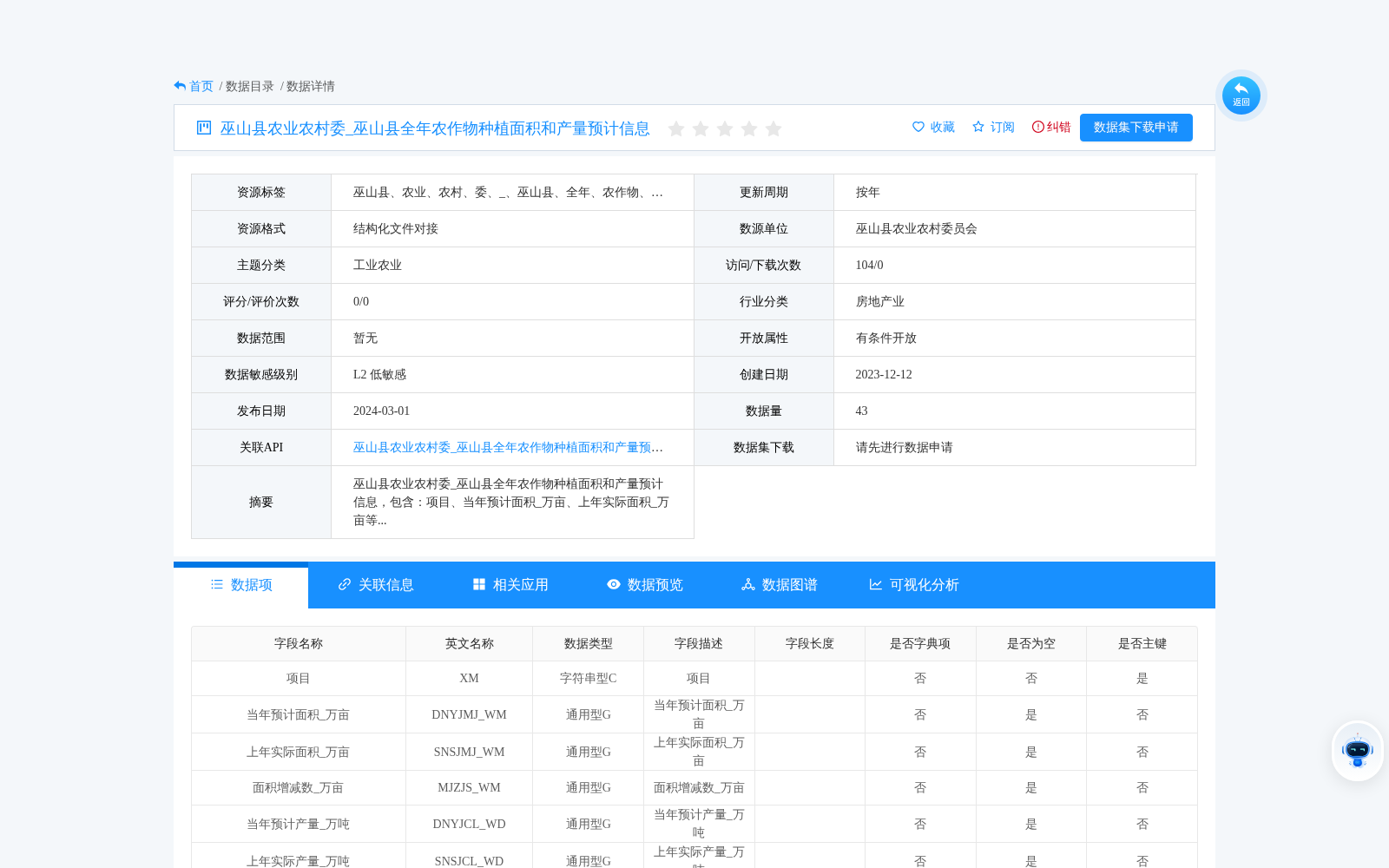Click the 字段名称 column header
Image resolution: width=1389 pixels, height=868 pixels.
pos(299,644)
